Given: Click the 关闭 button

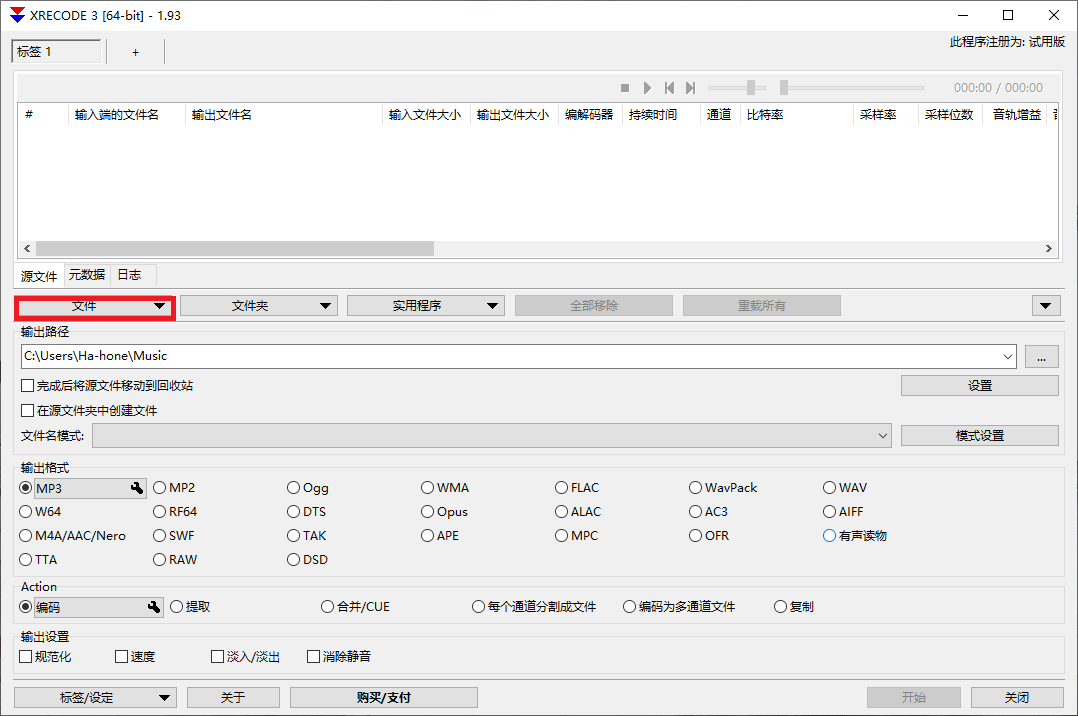Looking at the screenshot, I should (x=1017, y=697).
